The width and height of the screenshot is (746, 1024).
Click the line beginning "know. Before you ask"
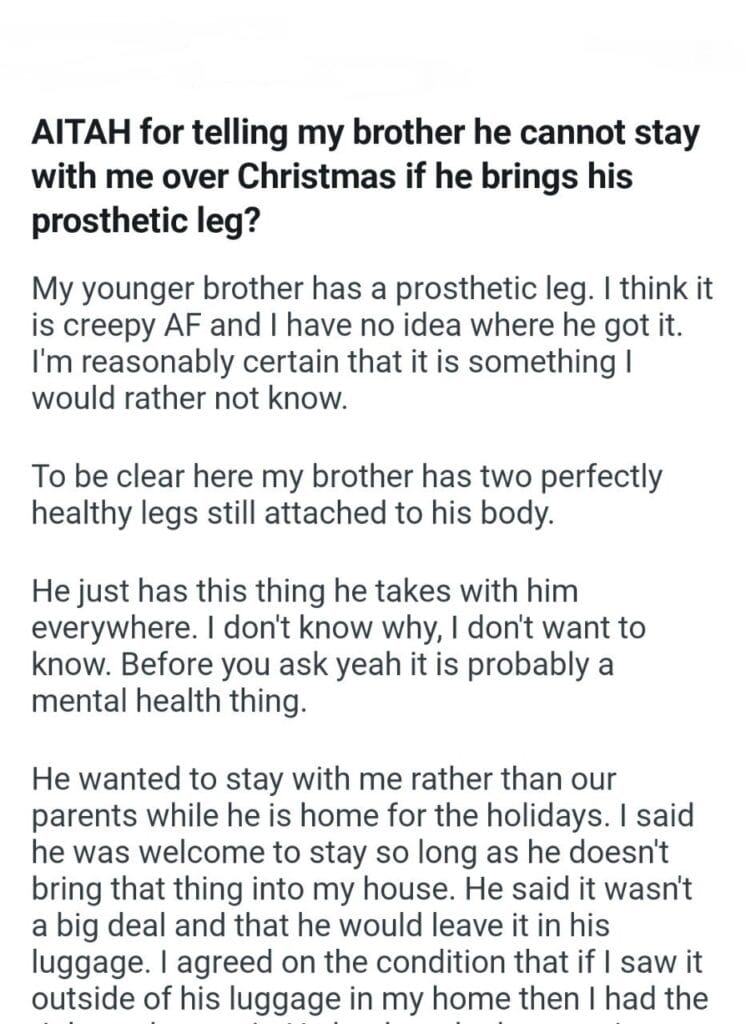pyautogui.click(x=322, y=665)
